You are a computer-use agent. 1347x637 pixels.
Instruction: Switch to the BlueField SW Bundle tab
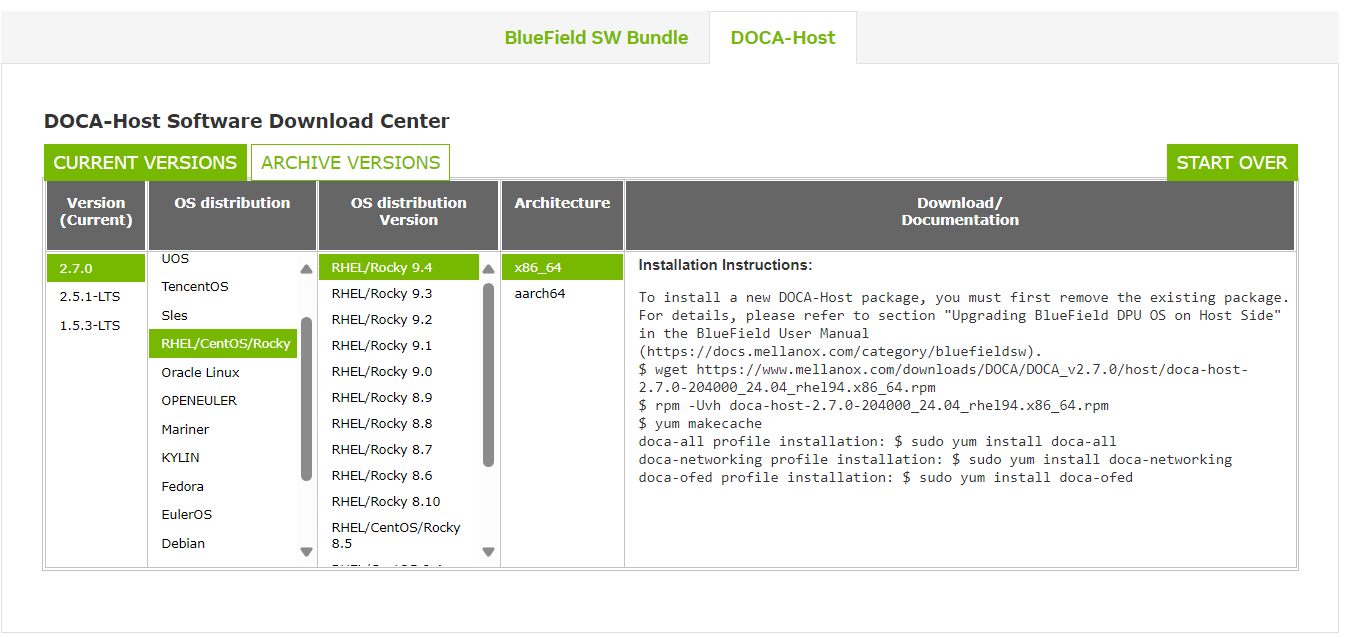point(596,38)
